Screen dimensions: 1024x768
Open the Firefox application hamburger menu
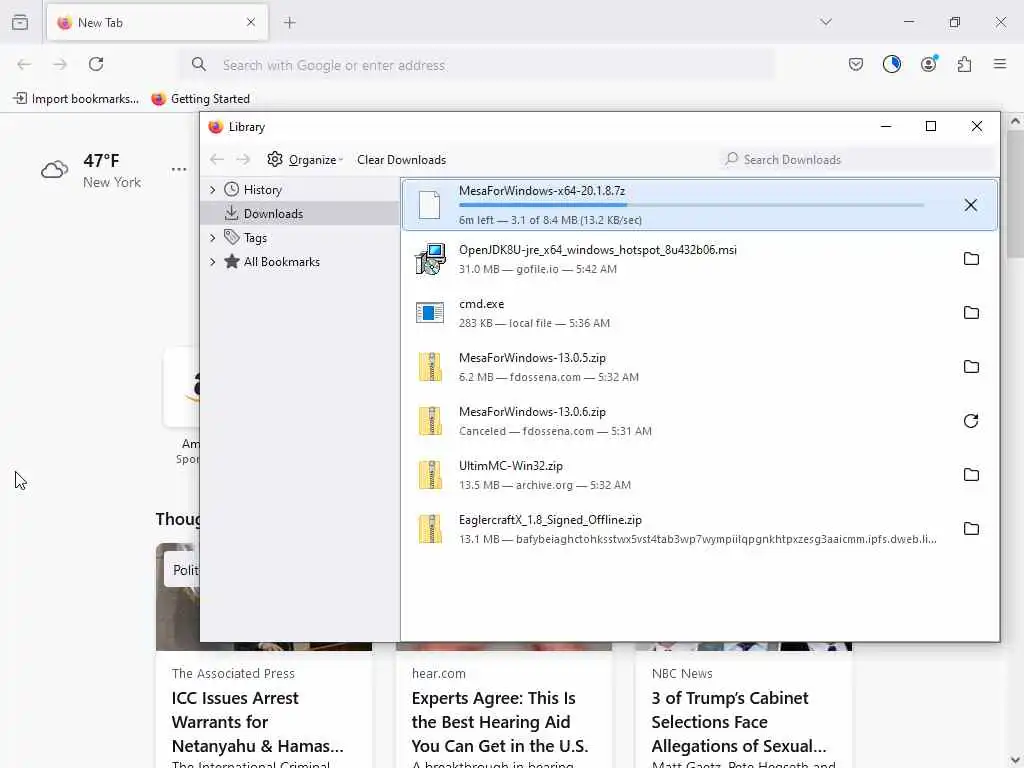point(1000,64)
